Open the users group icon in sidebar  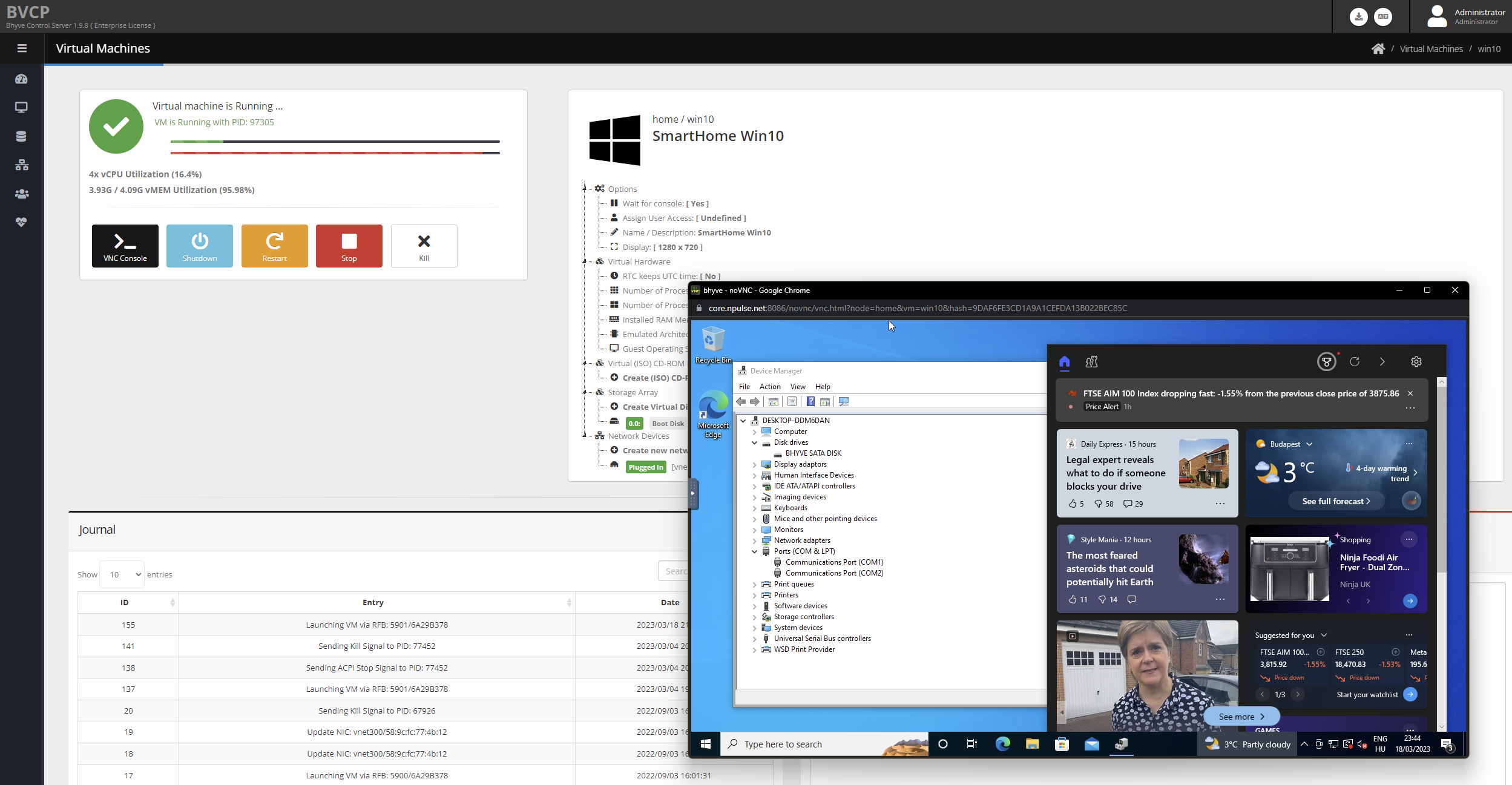click(21, 194)
